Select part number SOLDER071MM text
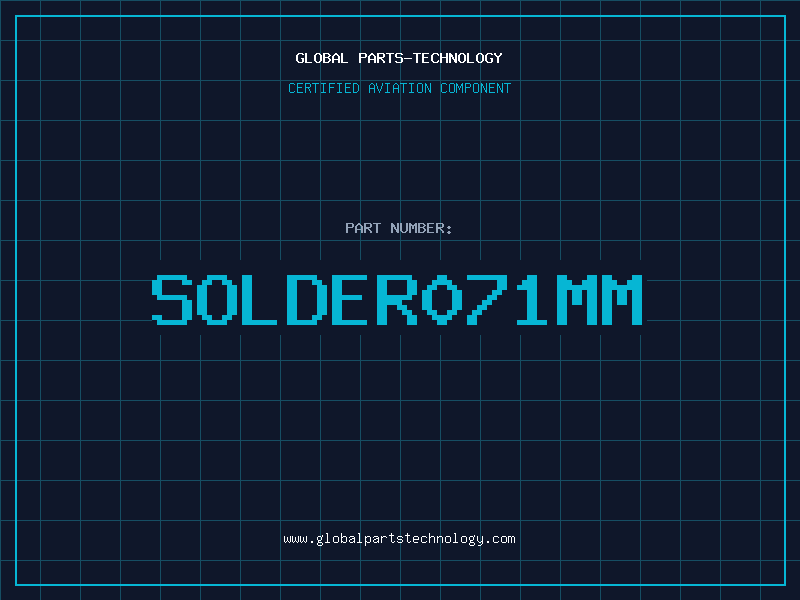This screenshot has width=800, height=600. tap(397, 300)
